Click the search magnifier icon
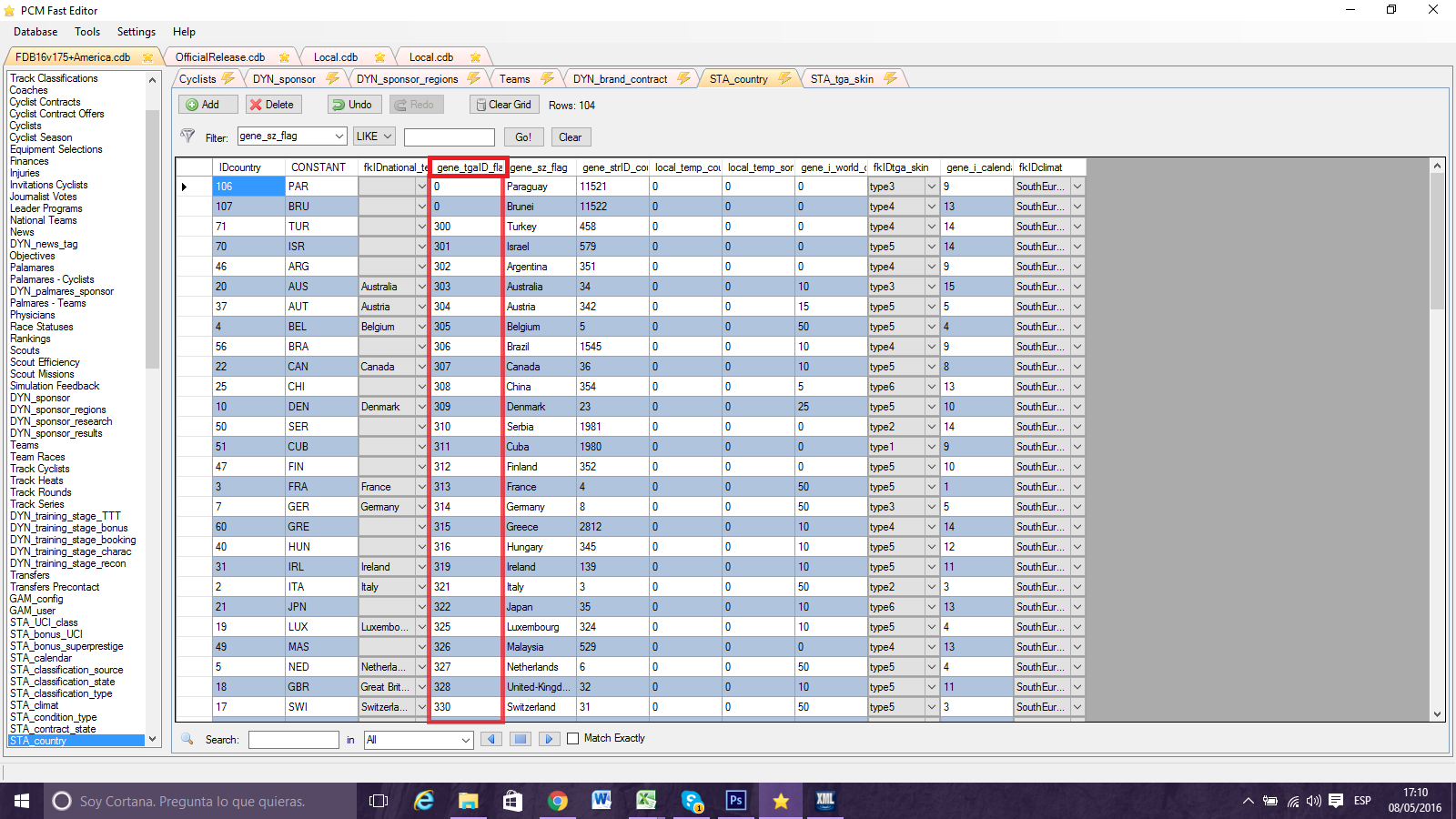1456x819 pixels. [187, 739]
